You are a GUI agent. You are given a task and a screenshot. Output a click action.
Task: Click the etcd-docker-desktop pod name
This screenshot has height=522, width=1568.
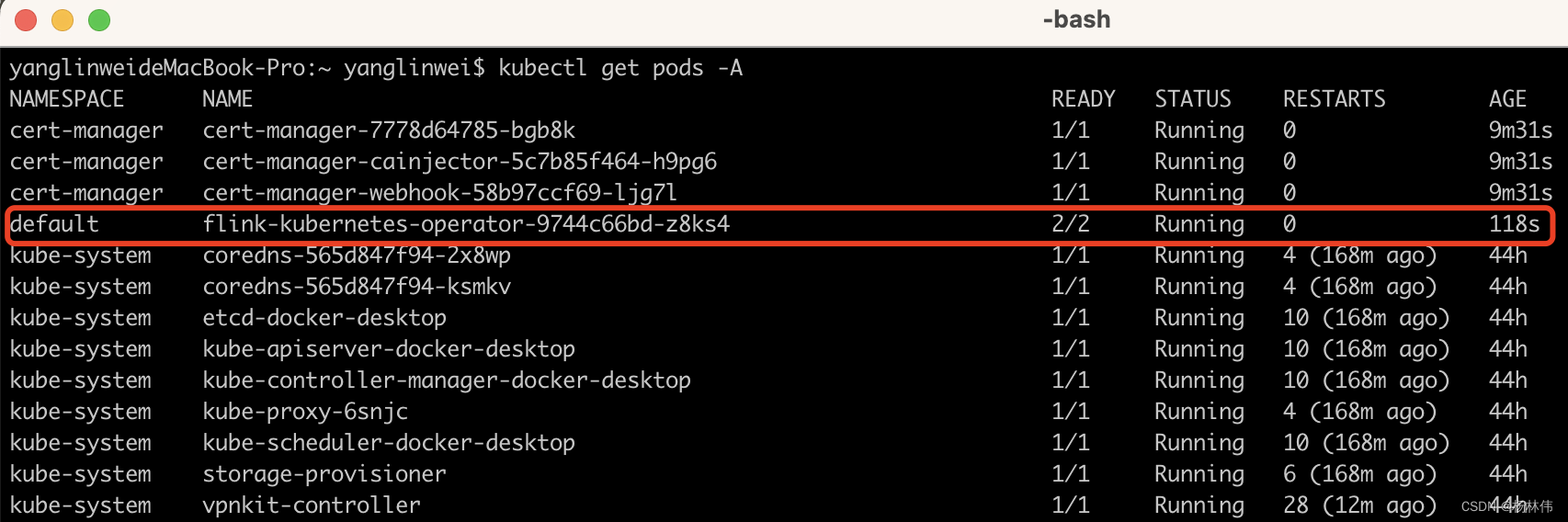point(324,318)
